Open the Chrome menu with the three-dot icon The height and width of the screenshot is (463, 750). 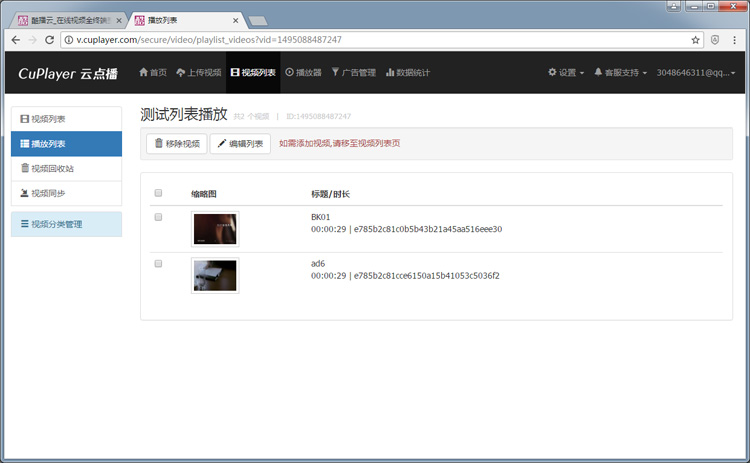coord(736,40)
